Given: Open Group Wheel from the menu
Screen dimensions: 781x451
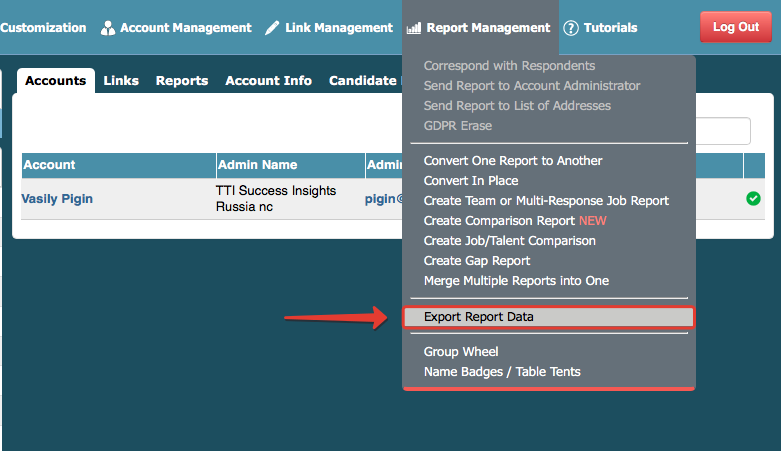Looking at the screenshot, I should [461, 352].
